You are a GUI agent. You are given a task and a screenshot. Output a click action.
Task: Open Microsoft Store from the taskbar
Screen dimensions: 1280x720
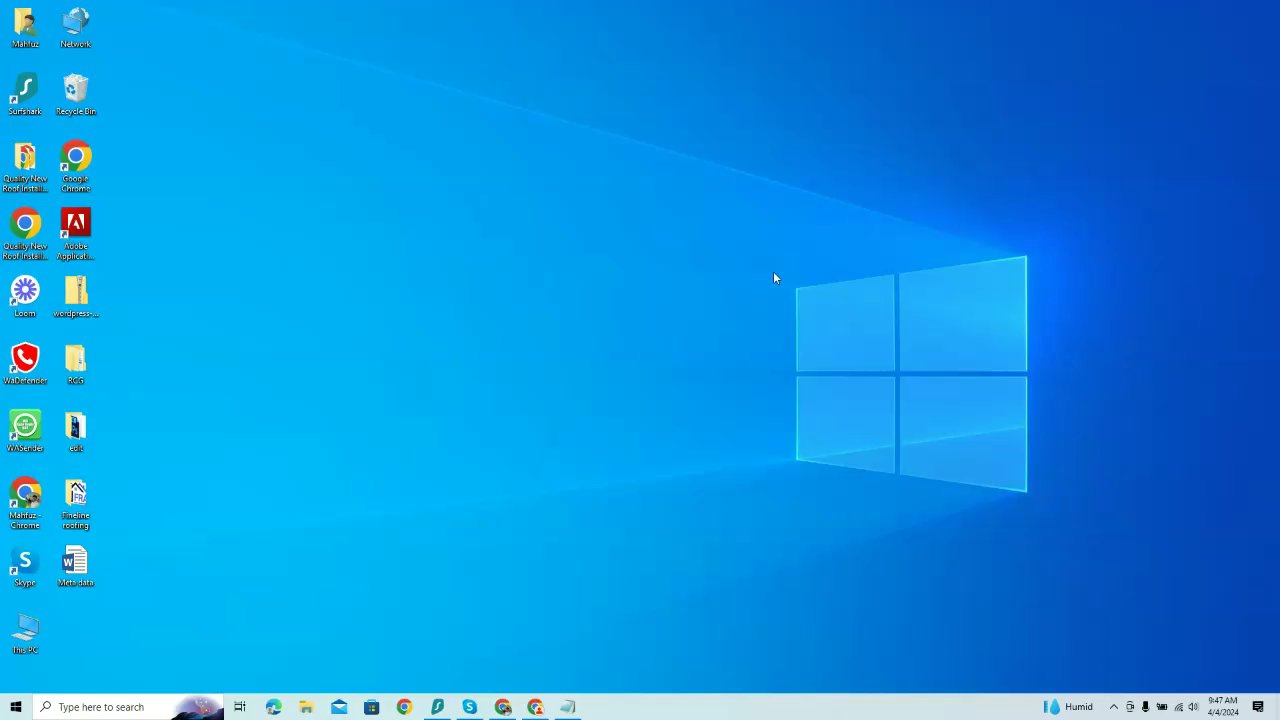pyautogui.click(x=371, y=707)
